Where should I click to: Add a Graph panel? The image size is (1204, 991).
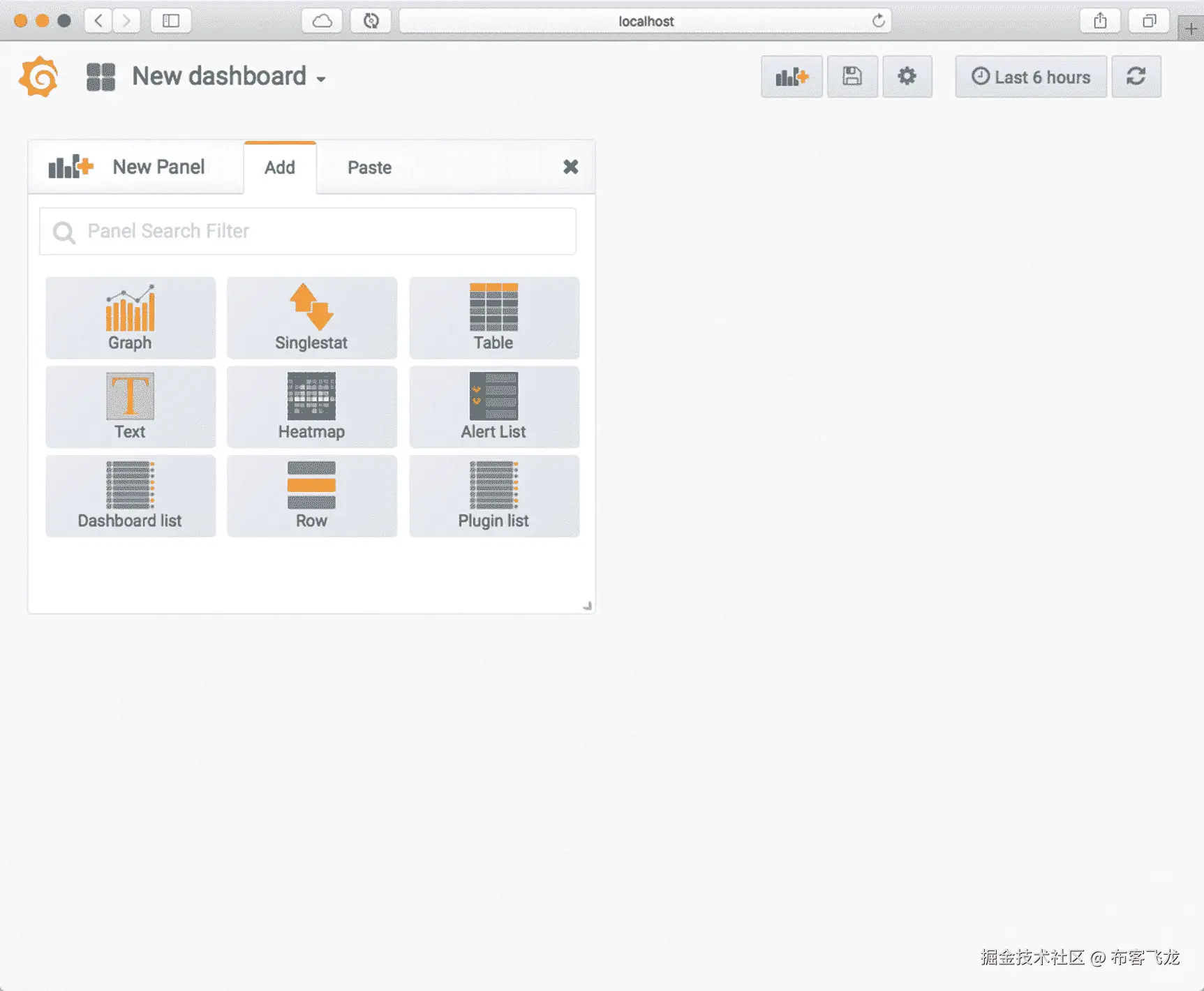pos(131,318)
